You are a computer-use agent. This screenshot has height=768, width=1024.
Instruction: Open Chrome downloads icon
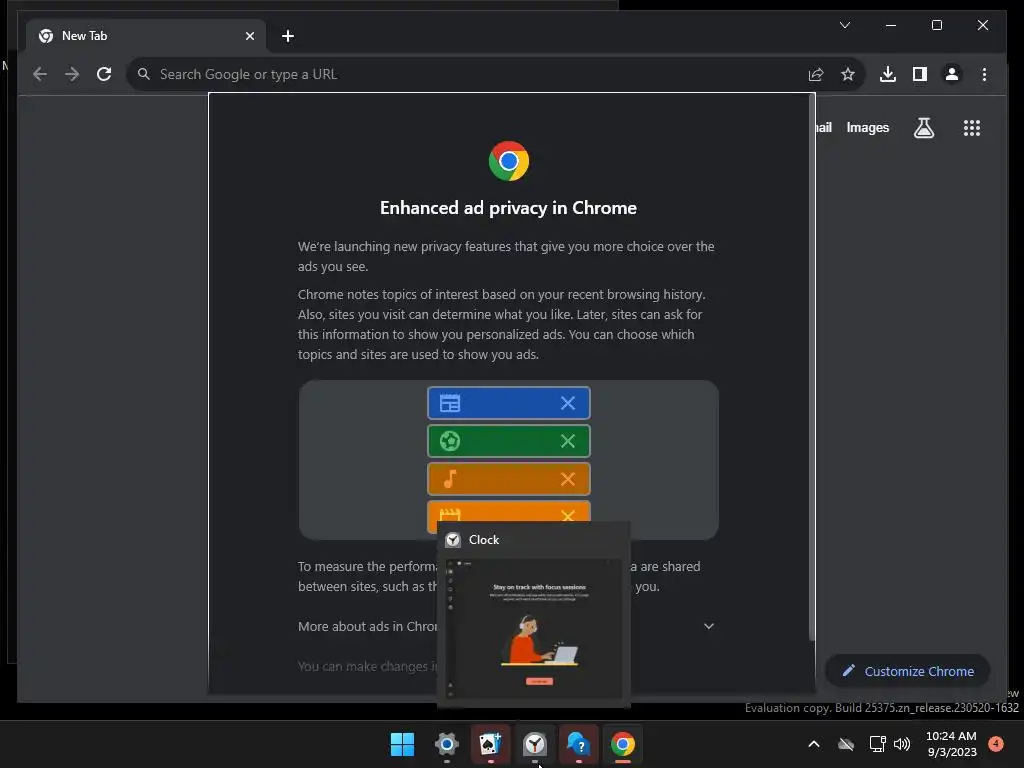tap(888, 74)
